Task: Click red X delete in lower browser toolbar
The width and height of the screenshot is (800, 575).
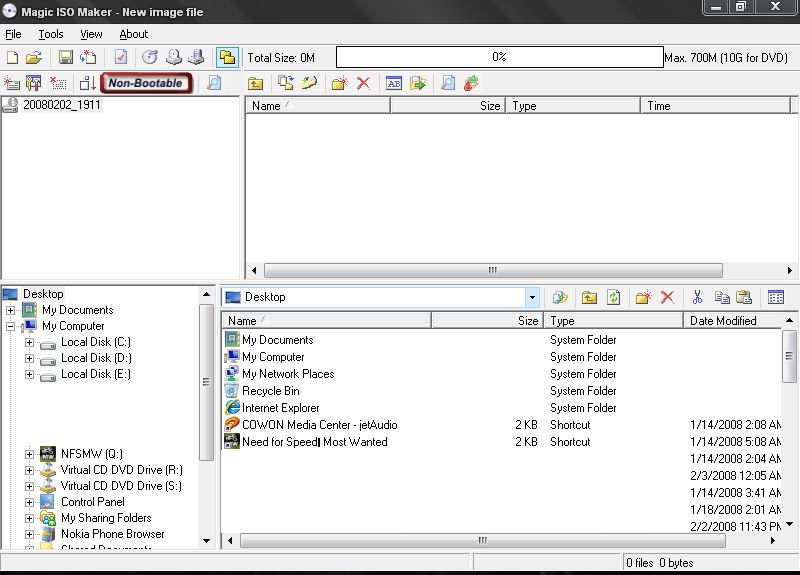Action: coord(667,297)
